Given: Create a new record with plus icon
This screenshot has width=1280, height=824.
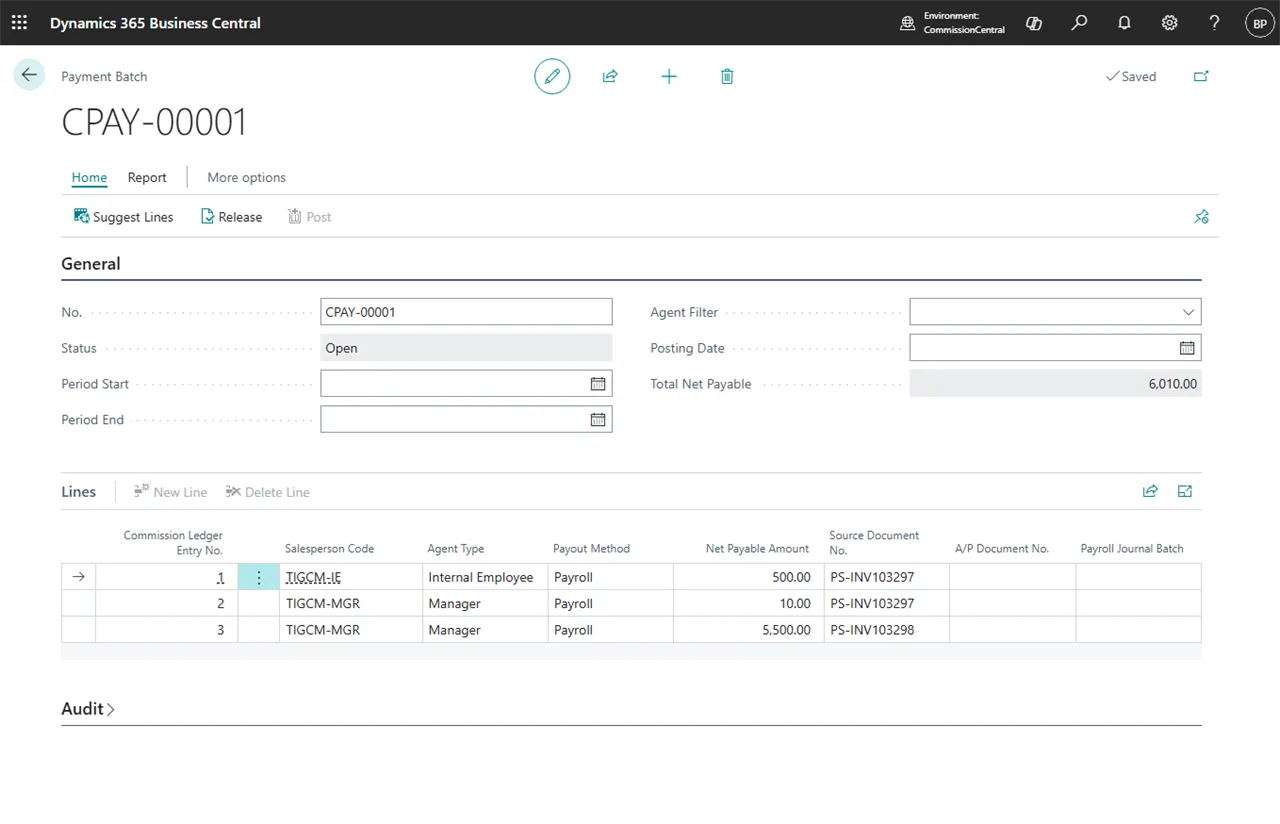Looking at the screenshot, I should [x=669, y=76].
